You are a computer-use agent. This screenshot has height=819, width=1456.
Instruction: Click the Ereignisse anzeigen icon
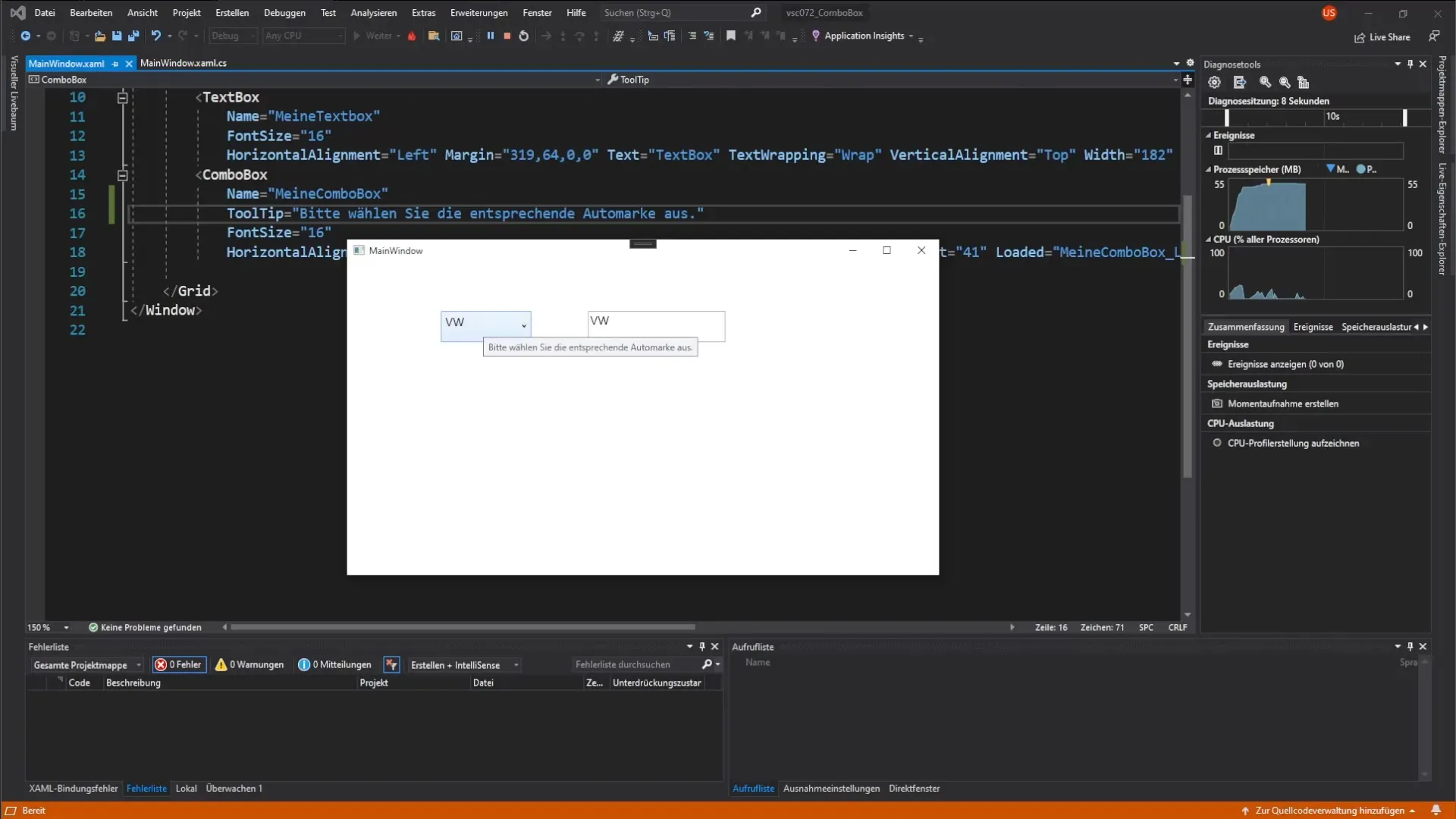[1216, 364]
